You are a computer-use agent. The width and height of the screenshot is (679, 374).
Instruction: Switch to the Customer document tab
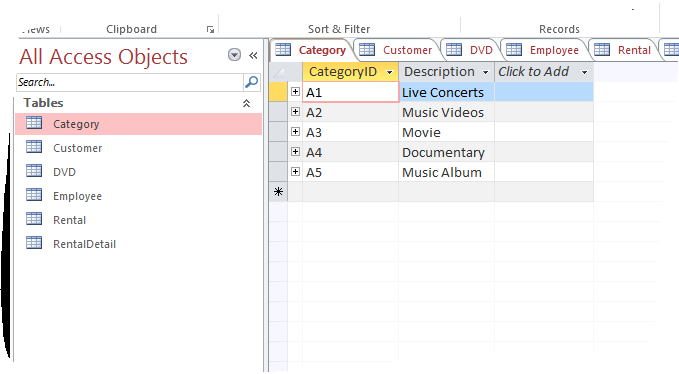coord(397,50)
